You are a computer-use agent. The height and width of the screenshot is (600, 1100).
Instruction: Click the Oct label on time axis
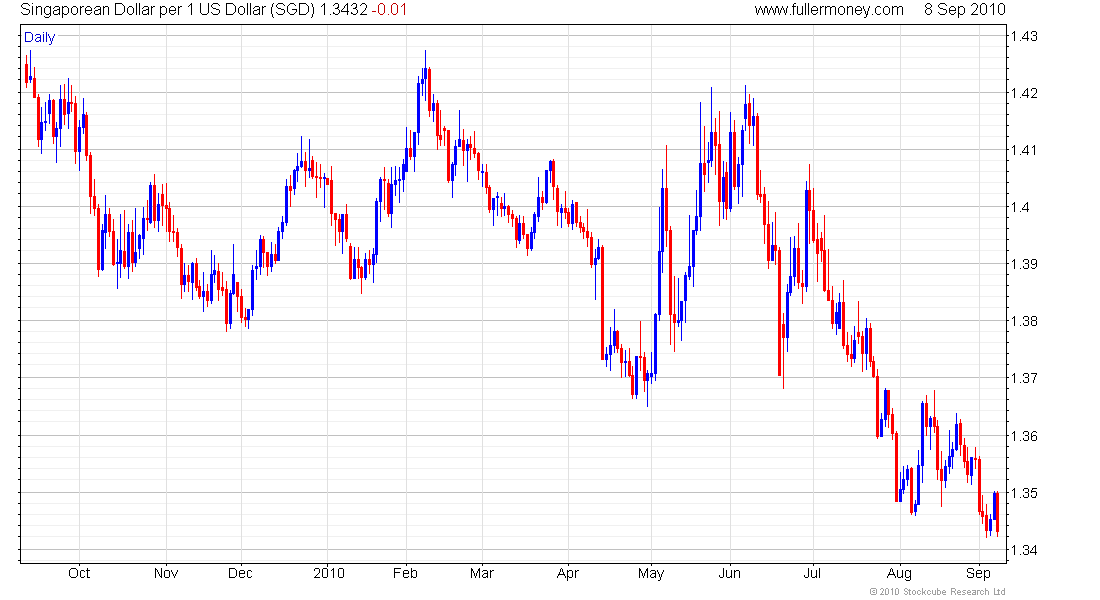pos(79,573)
